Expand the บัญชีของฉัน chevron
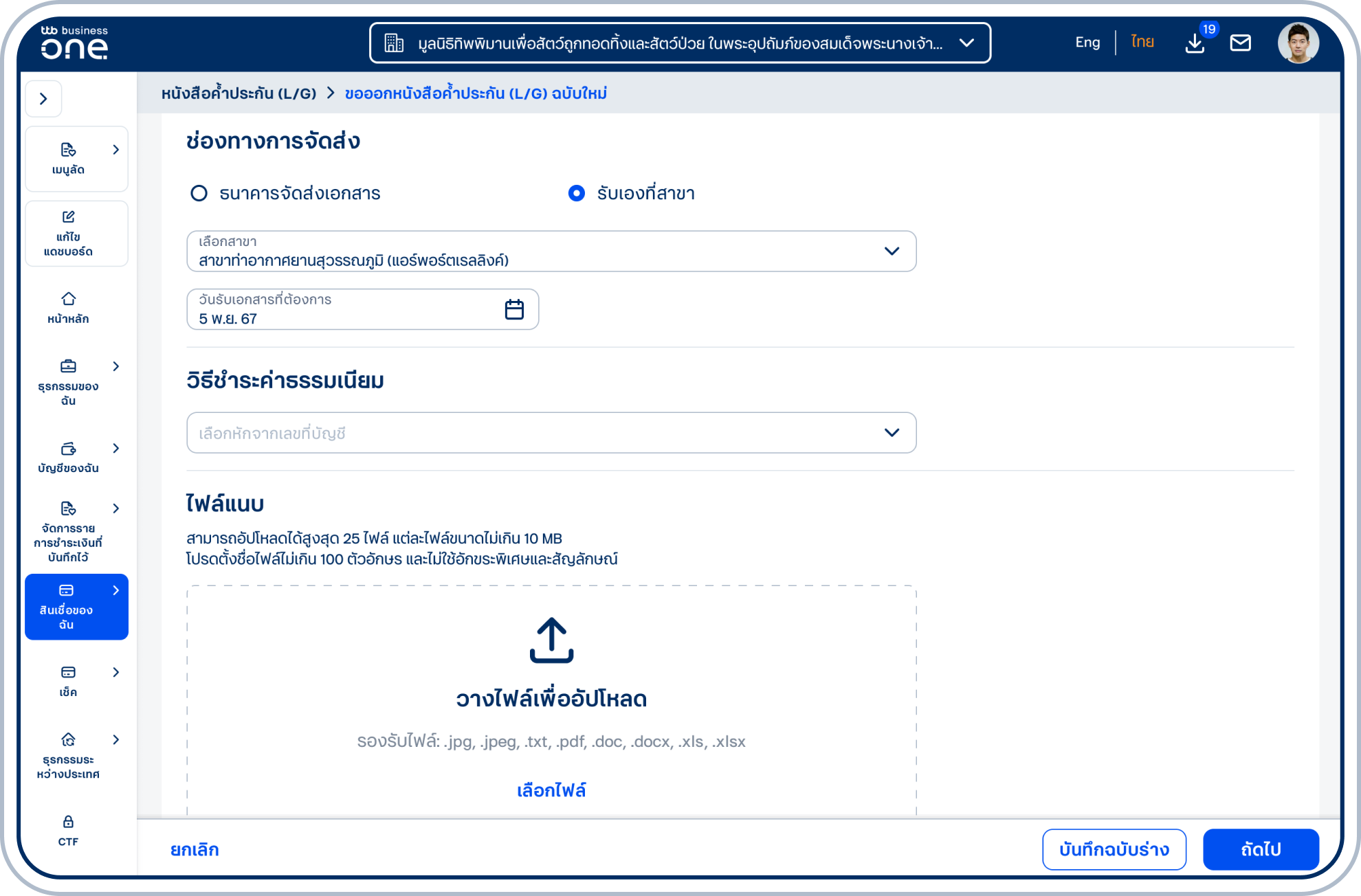The height and width of the screenshot is (896, 1361). 116,448
